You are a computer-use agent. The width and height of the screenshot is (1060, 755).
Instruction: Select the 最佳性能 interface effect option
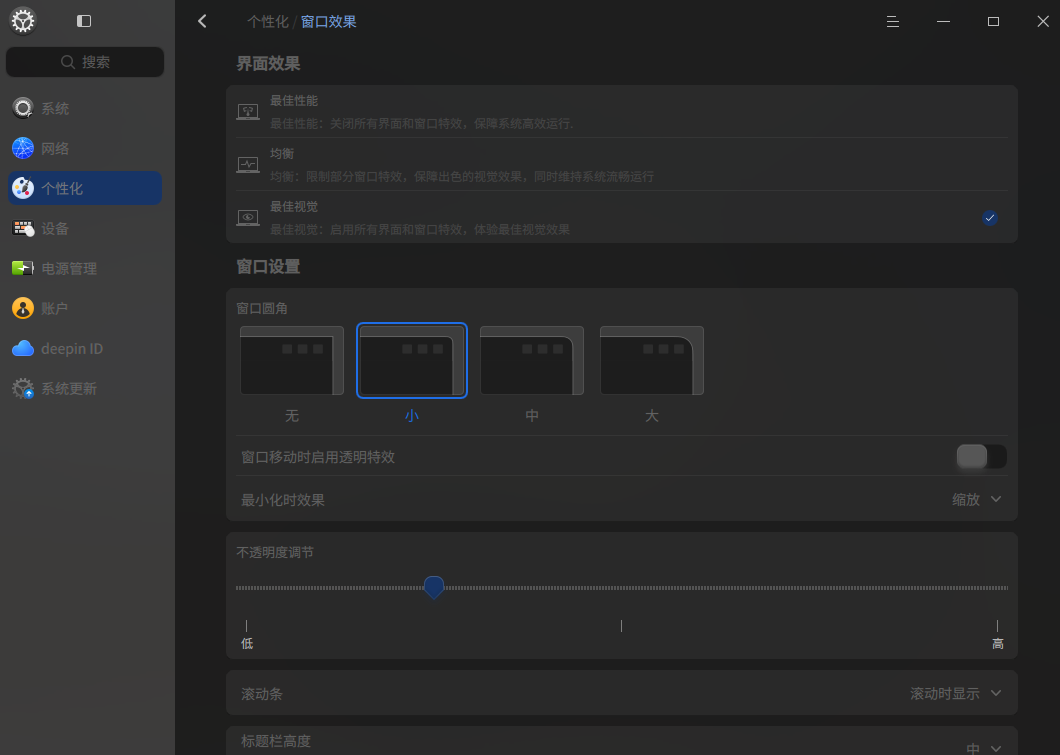[621, 112]
